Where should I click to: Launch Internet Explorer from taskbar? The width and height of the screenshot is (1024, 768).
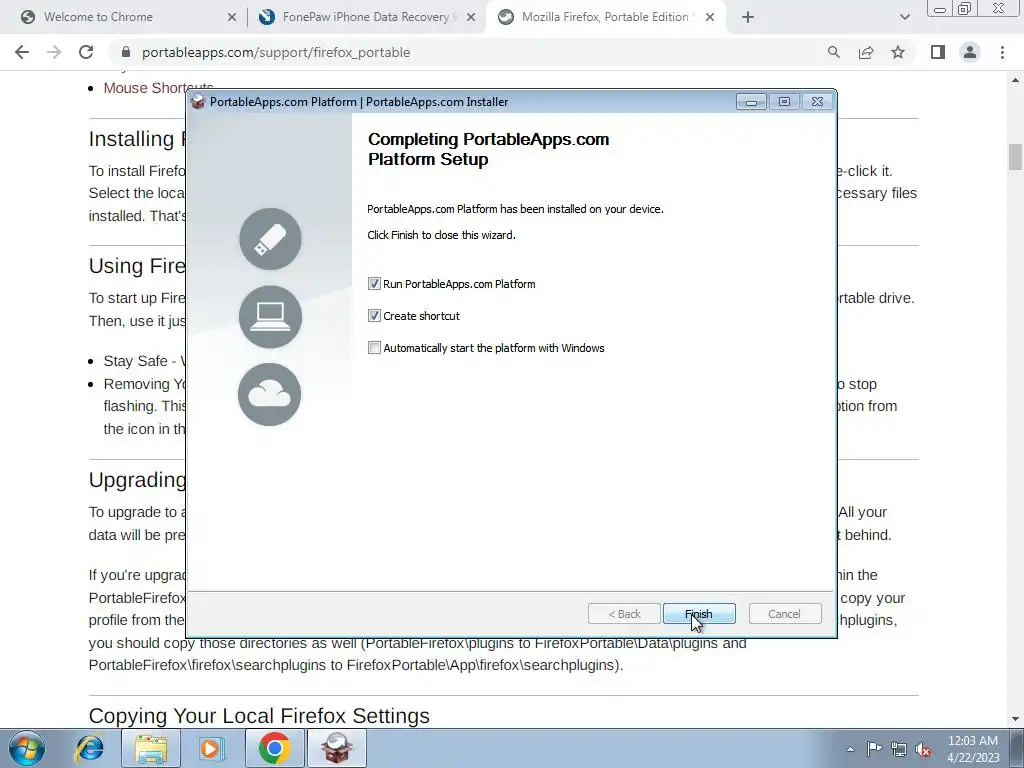click(x=89, y=748)
